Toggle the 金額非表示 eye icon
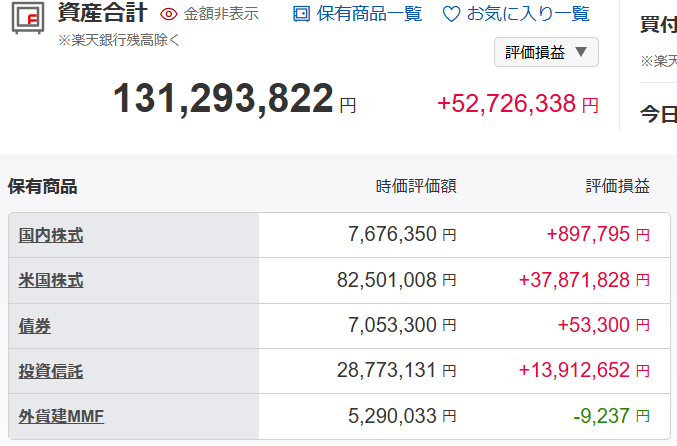677x446 pixels. [x=168, y=14]
